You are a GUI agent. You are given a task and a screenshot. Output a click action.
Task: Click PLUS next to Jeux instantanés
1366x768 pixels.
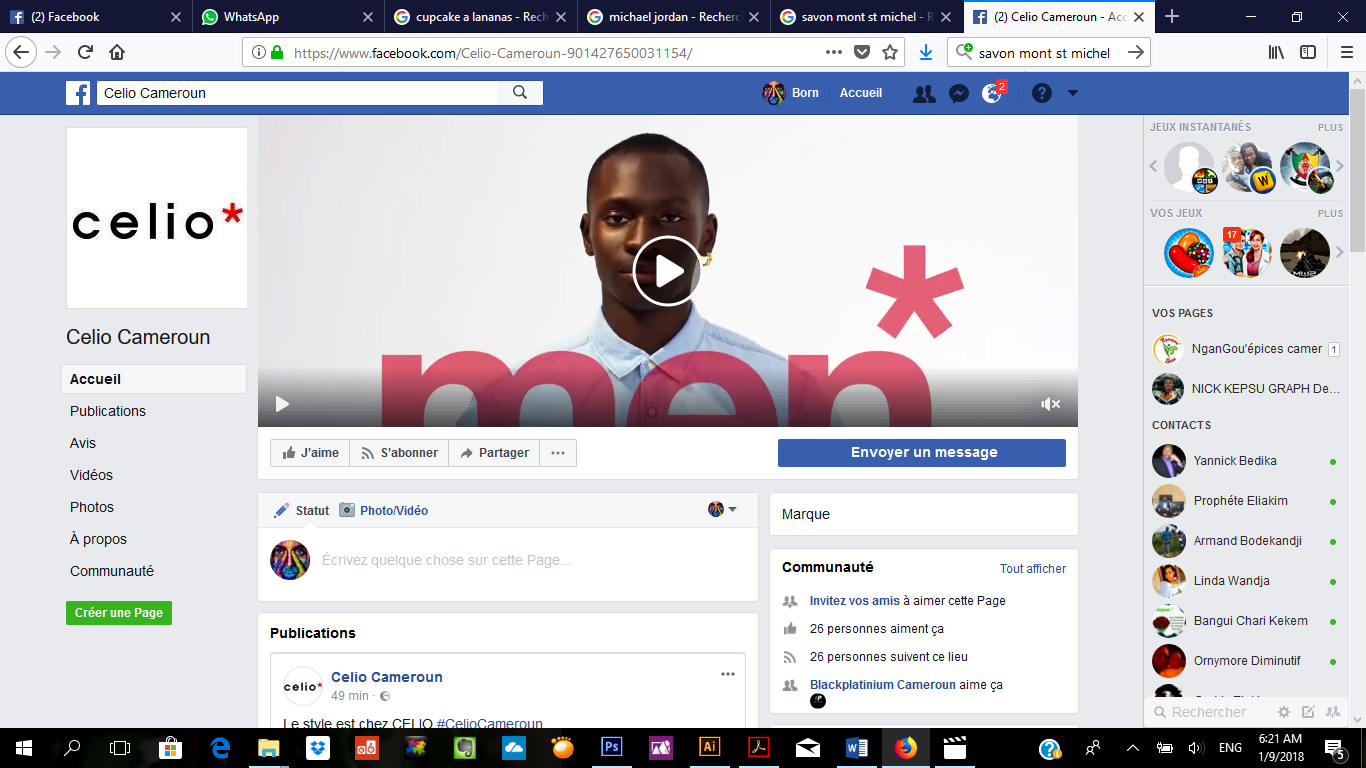pyautogui.click(x=1330, y=127)
